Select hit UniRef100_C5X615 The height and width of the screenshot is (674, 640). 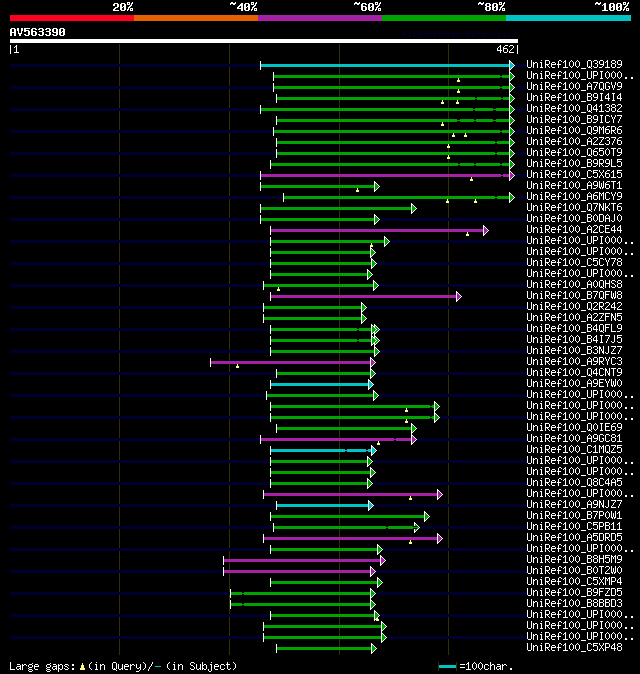click(574, 174)
